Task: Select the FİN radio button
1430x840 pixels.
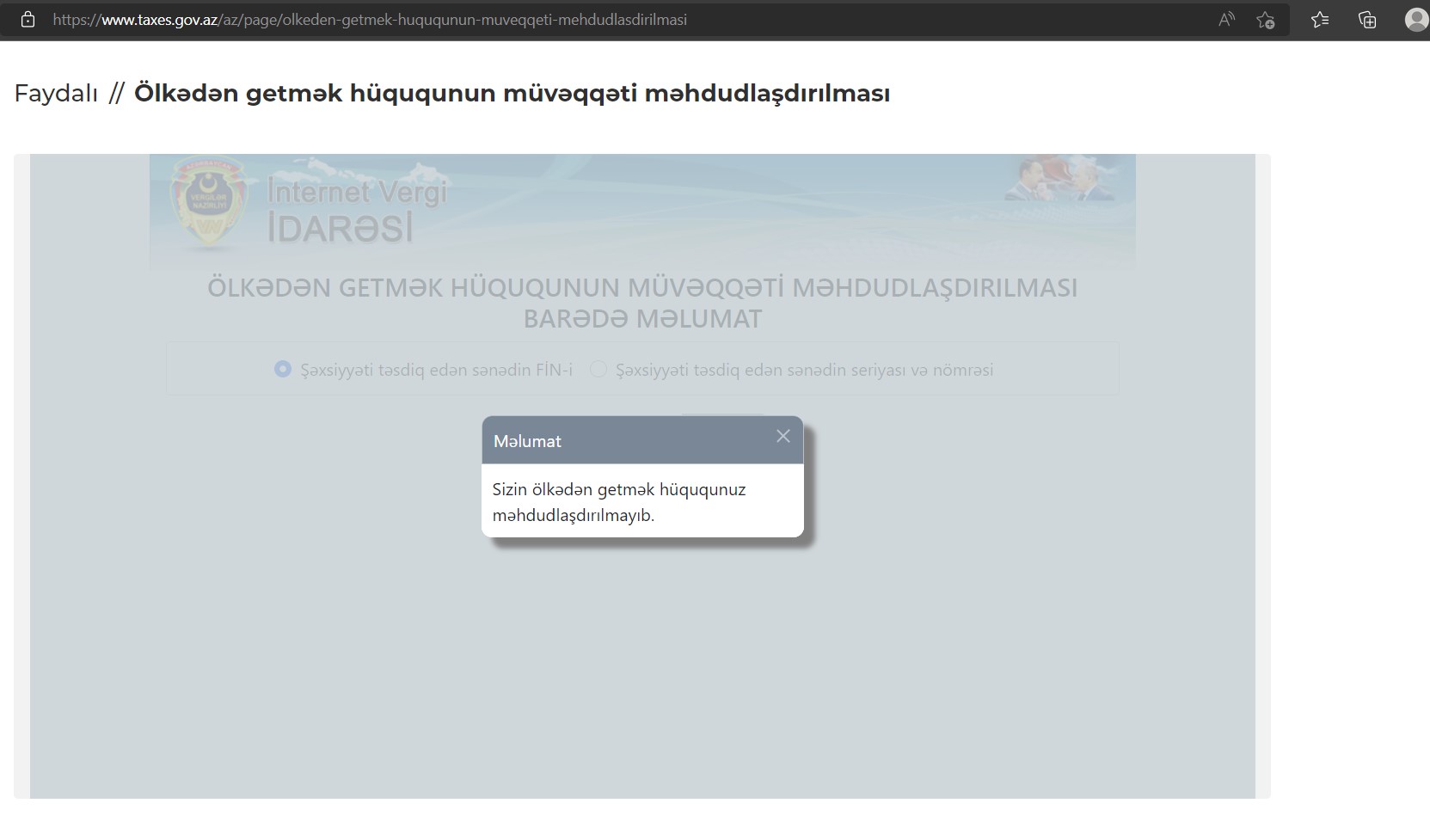Action: coord(282,370)
